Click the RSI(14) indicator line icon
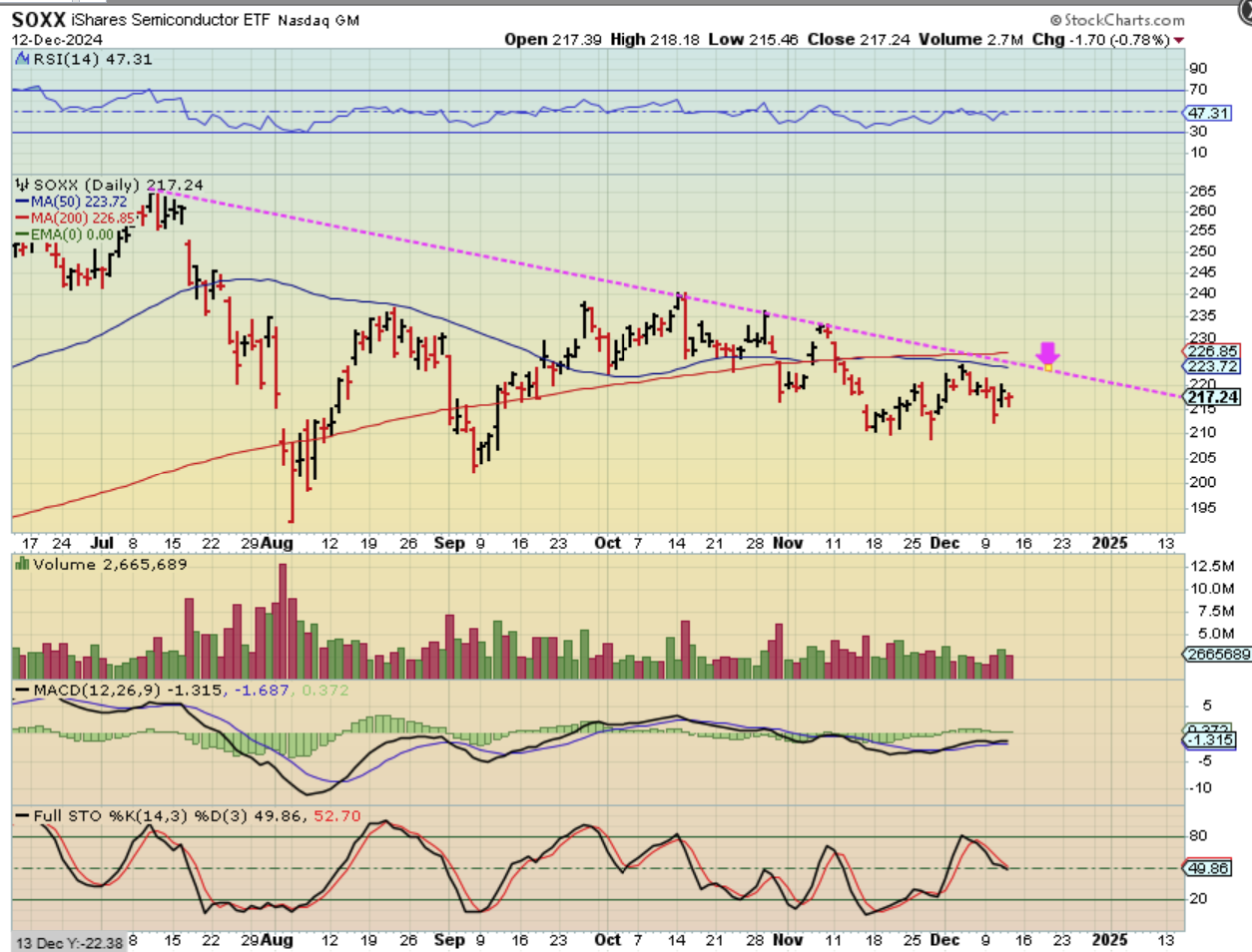Screen dimensions: 1252x952 click(23, 60)
